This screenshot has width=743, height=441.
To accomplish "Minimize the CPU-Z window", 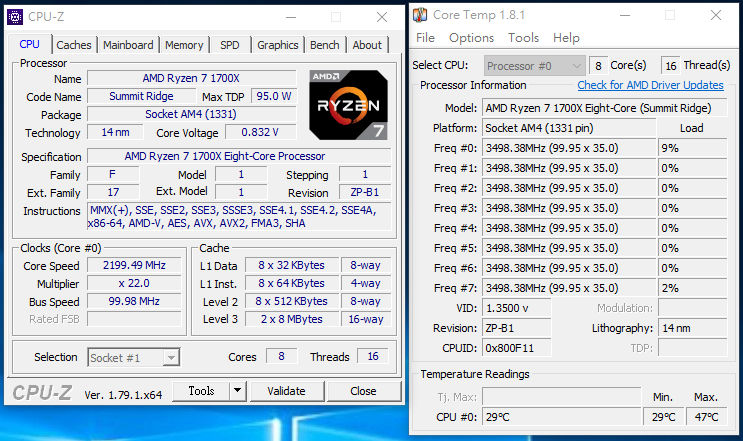I will [x=291, y=18].
